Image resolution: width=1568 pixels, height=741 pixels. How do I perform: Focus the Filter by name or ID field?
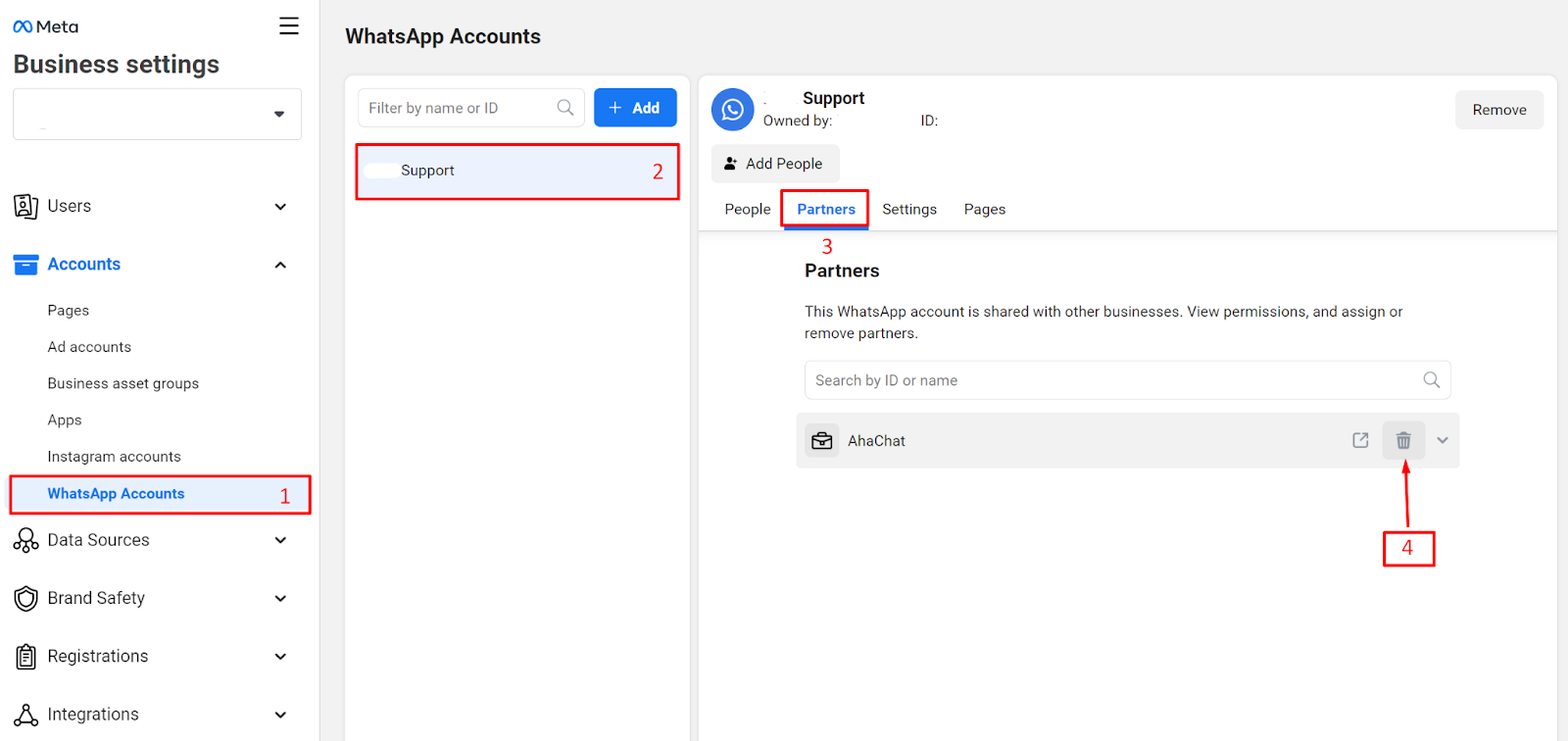click(x=459, y=108)
